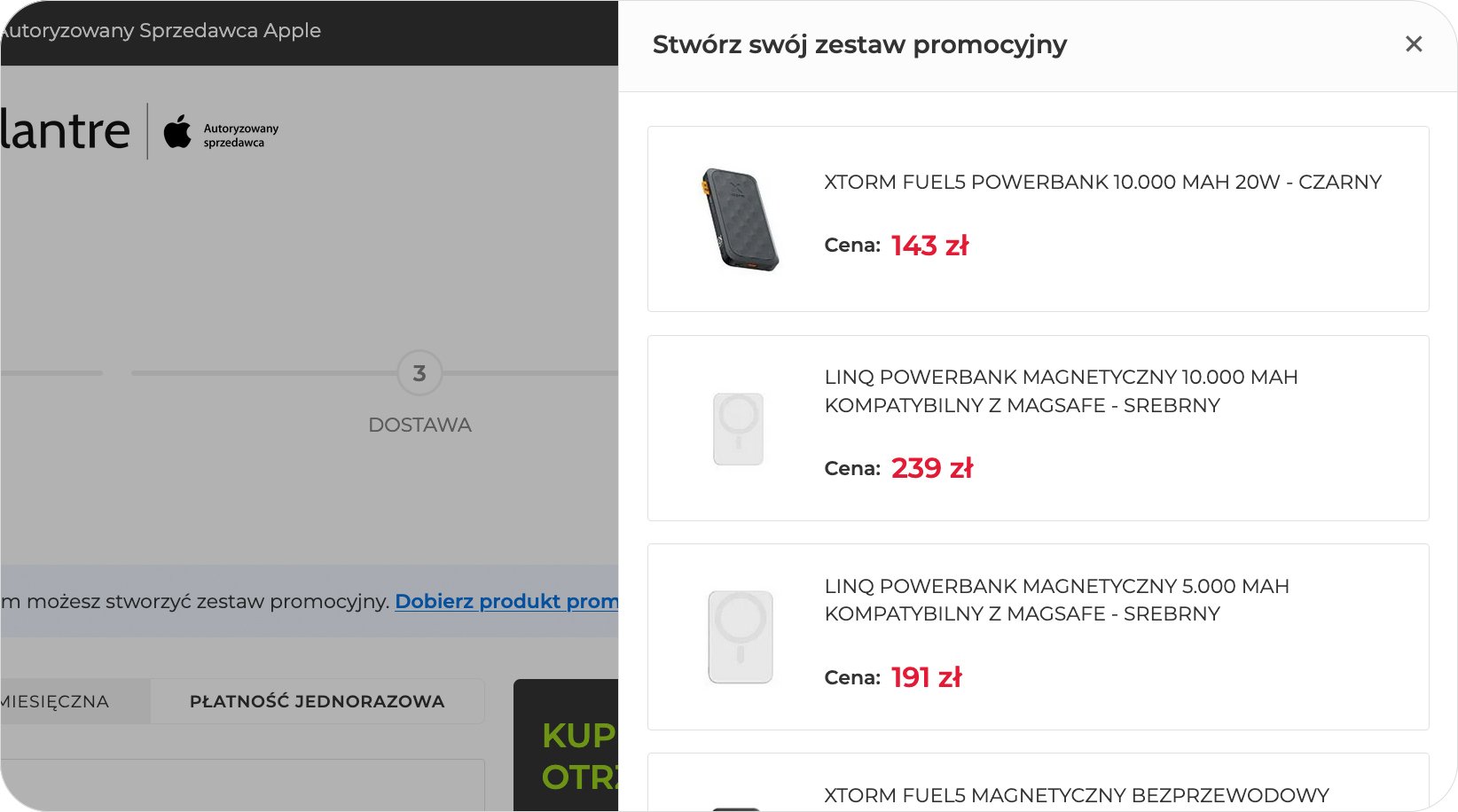The width and height of the screenshot is (1458, 812).
Task: Select step 3 circle in checkout progress
Action: (419, 373)
